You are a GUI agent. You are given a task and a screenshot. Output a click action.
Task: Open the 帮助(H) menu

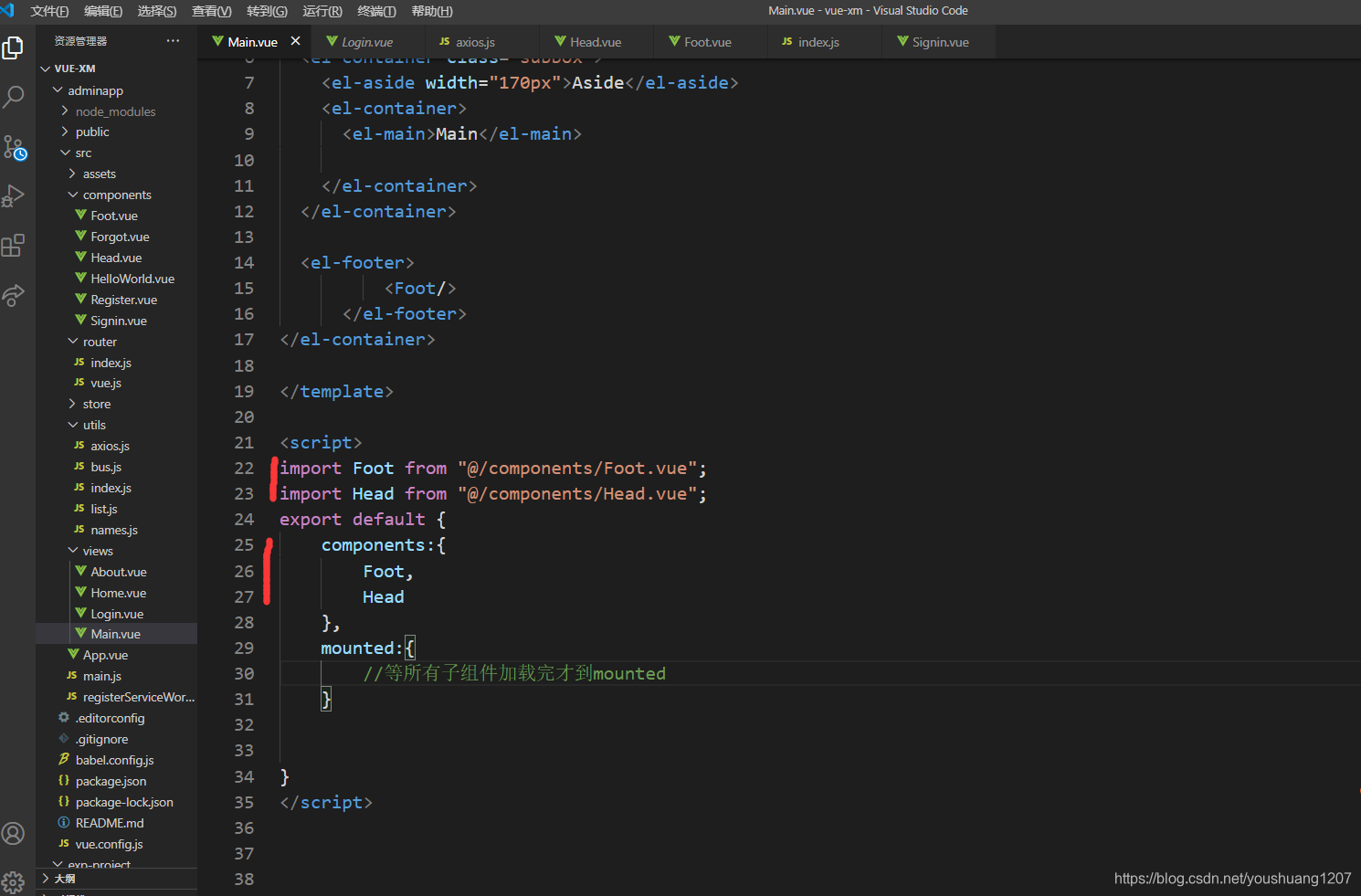point(432,11)
